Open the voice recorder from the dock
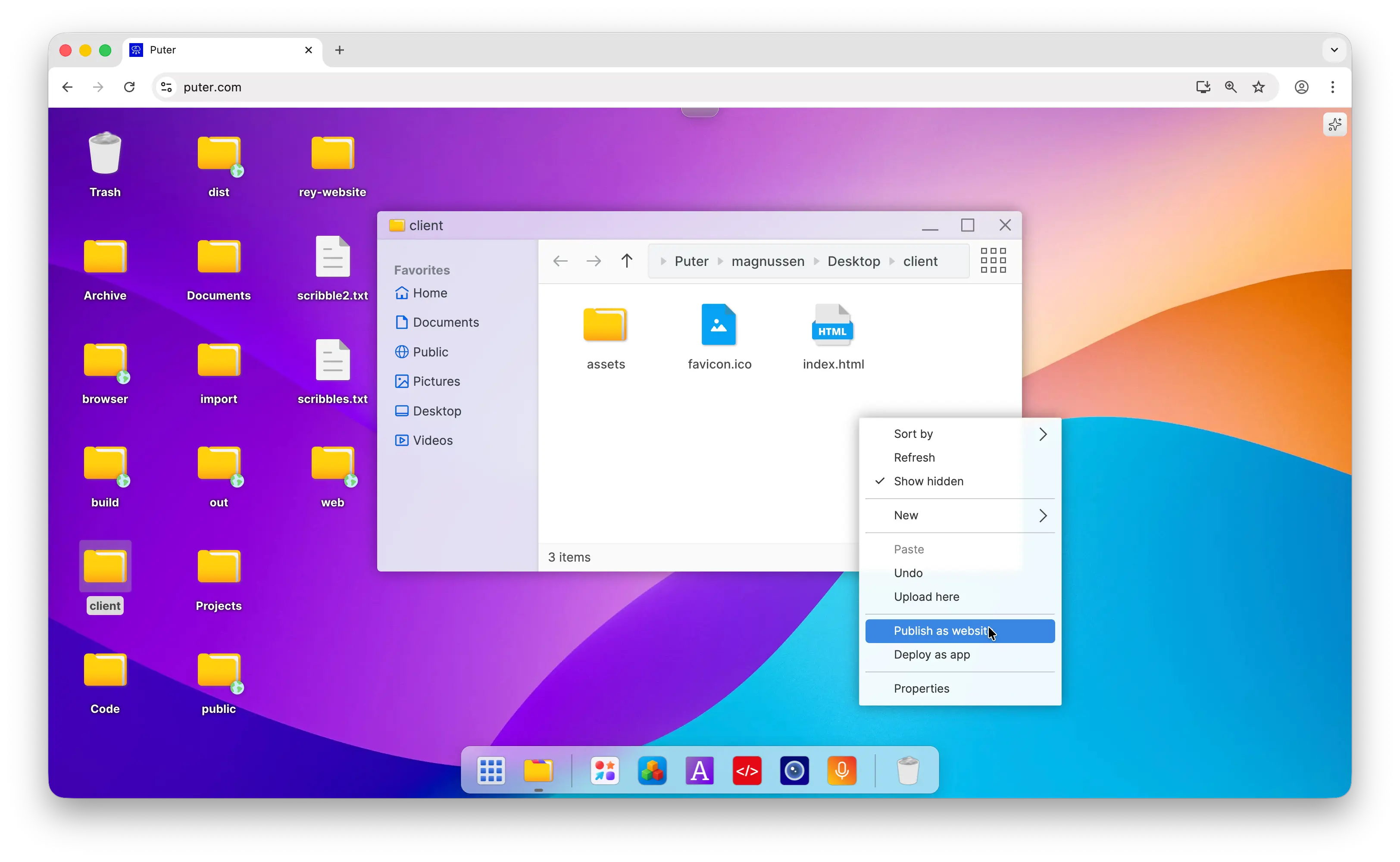 842,771
